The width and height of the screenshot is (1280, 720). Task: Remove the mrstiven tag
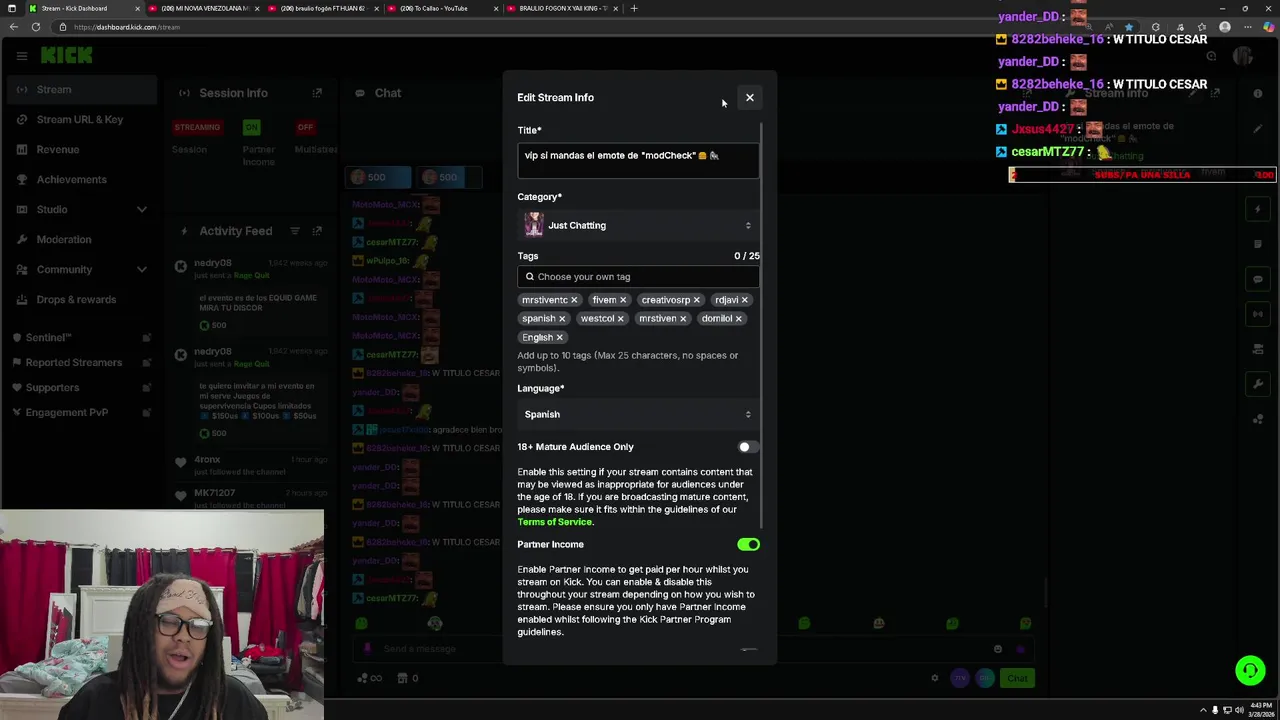[683, 319]
